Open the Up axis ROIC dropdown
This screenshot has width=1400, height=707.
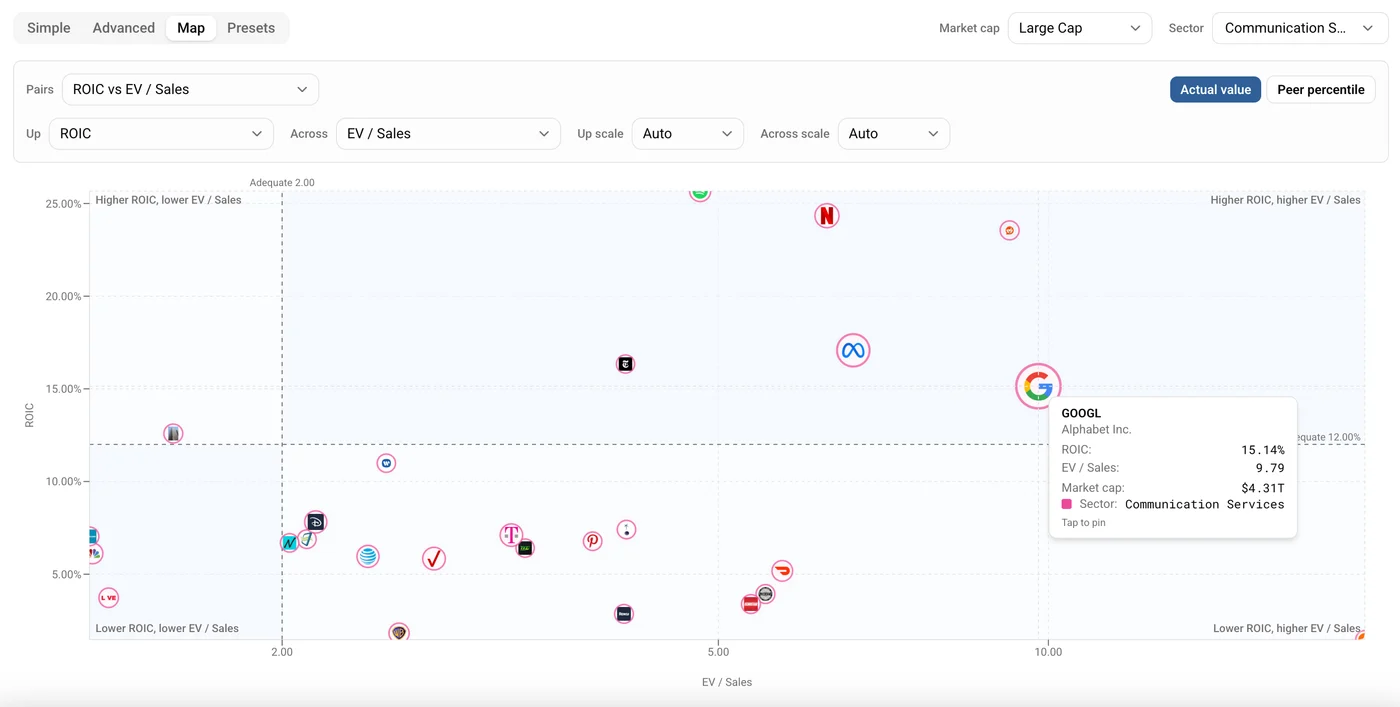(161, 133)
